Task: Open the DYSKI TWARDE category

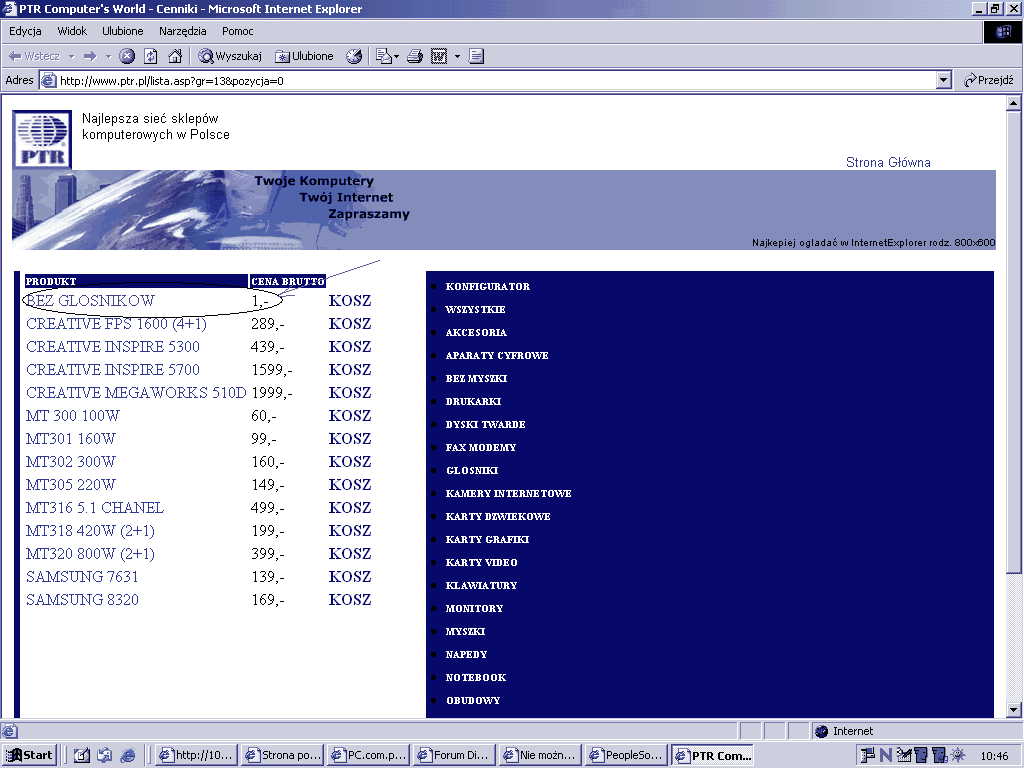Action: click(x=485, y=424)
